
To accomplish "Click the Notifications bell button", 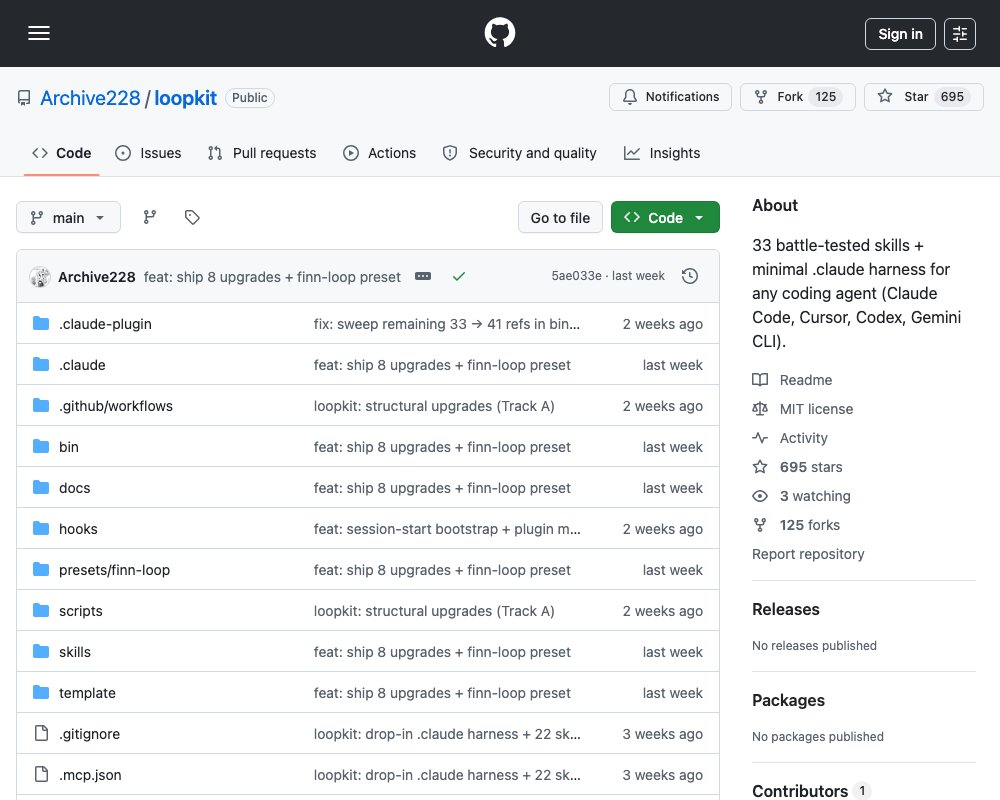I will (x=670, y=97).
